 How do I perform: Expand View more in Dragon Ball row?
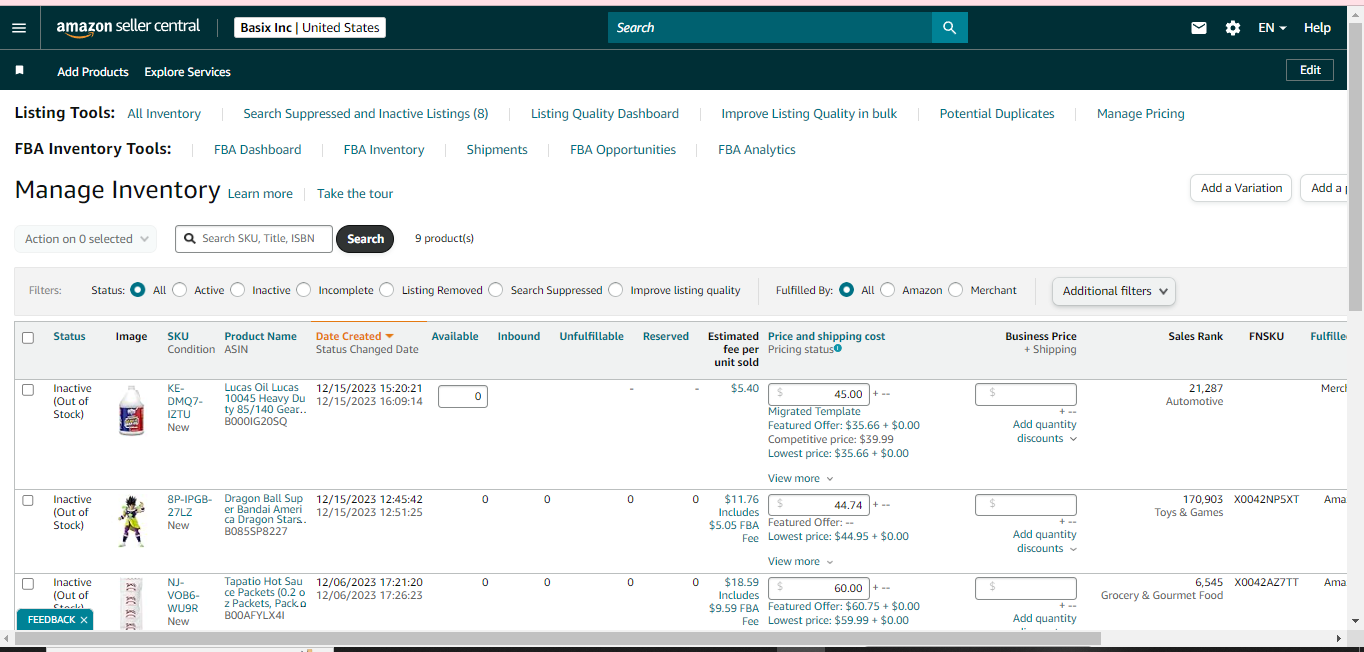pos(800,561)
